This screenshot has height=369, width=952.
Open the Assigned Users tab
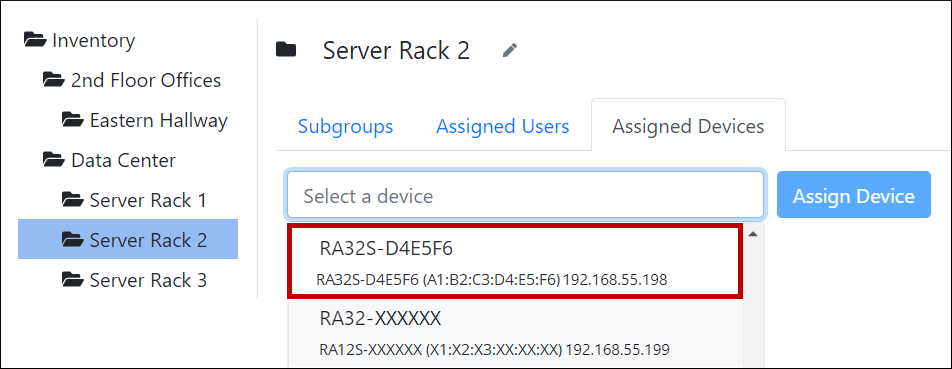pyautogui.click(x=503, y=126)
